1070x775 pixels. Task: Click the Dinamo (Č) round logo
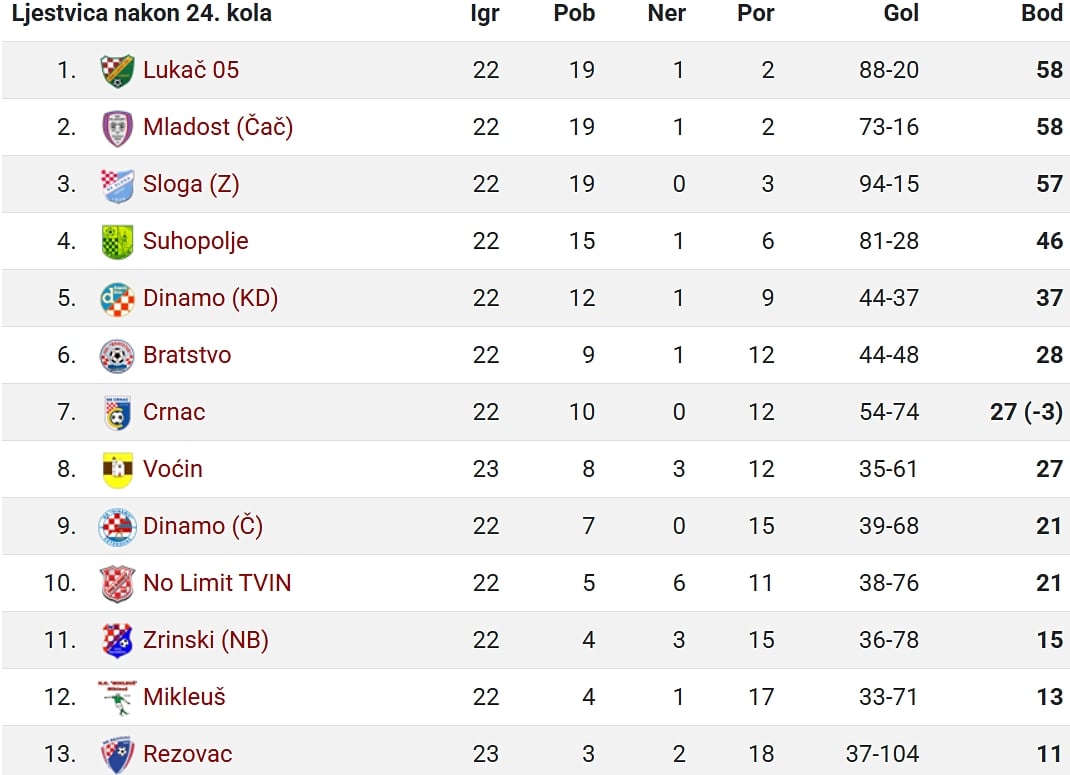tap(117, 527)
